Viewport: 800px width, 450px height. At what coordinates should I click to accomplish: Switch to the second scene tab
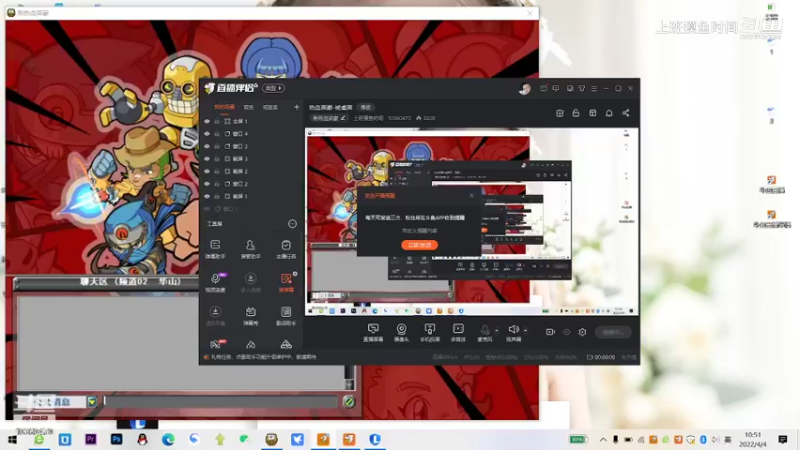[248, 107]
